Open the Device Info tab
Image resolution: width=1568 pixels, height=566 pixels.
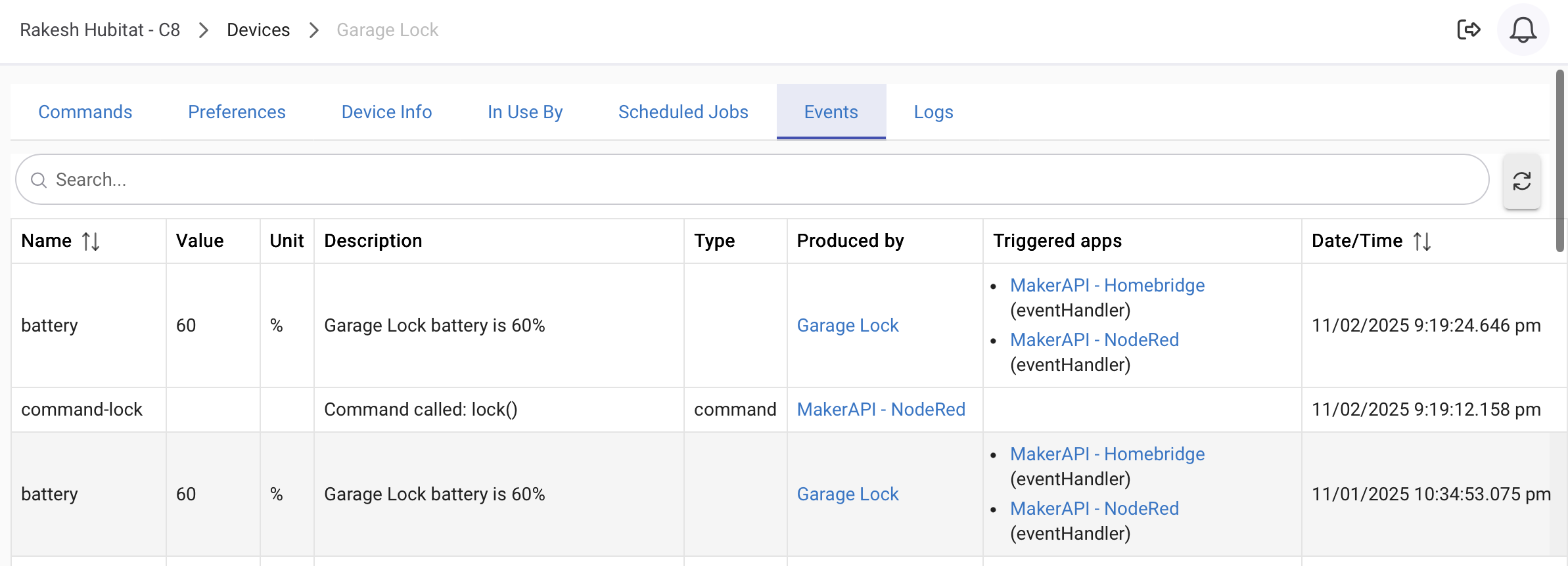tap(386, 112)
